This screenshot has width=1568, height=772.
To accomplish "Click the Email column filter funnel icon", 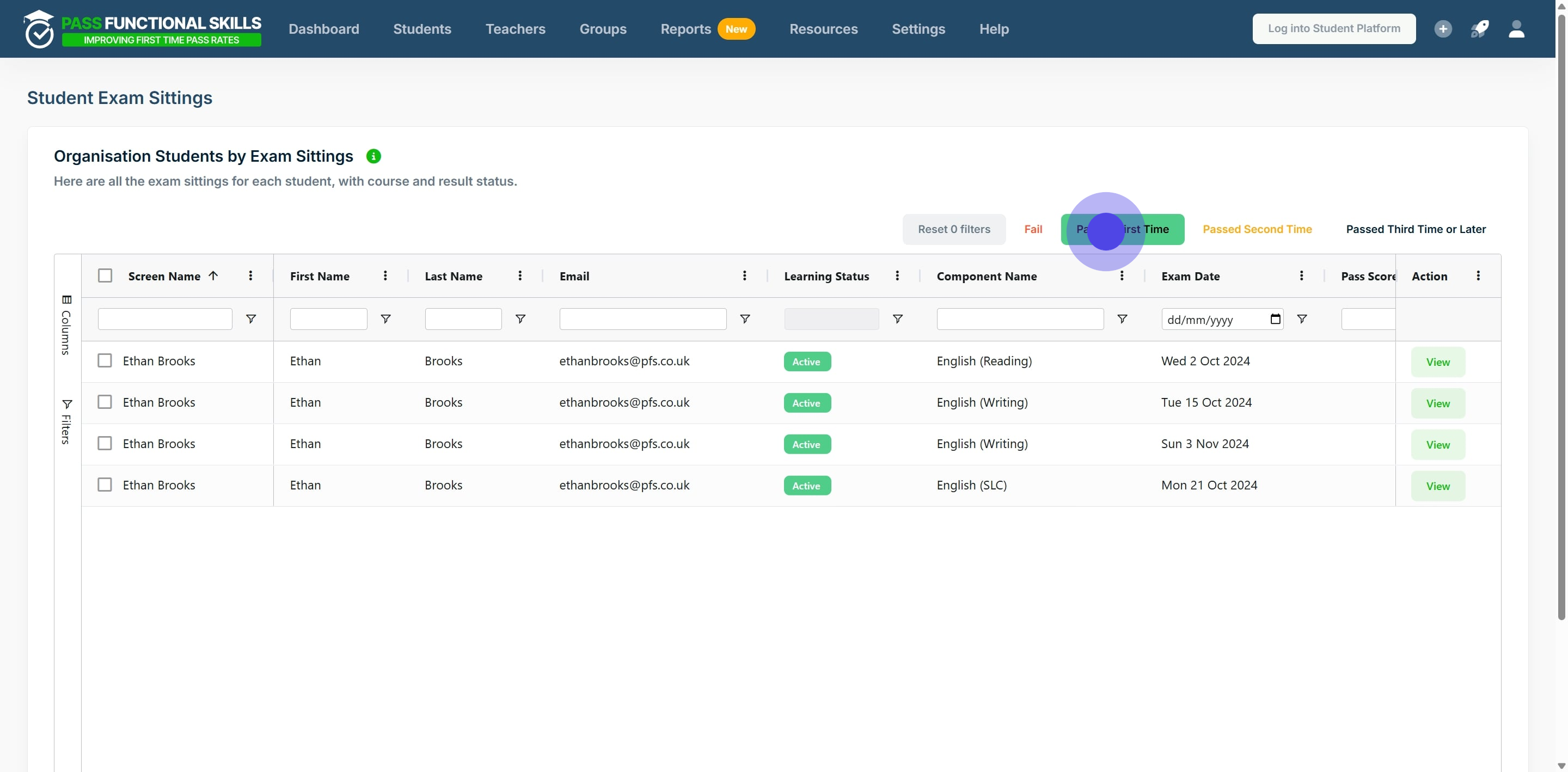I will 744,319.
